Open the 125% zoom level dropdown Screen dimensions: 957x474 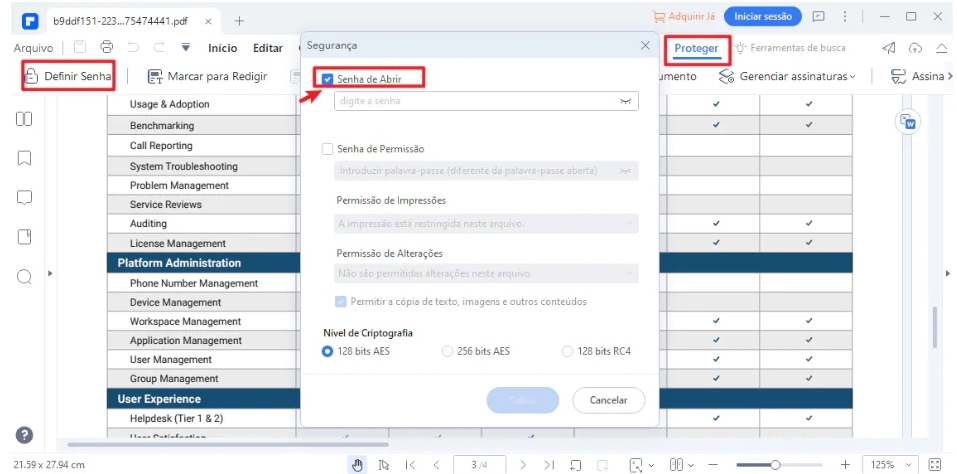pos(890,464)
